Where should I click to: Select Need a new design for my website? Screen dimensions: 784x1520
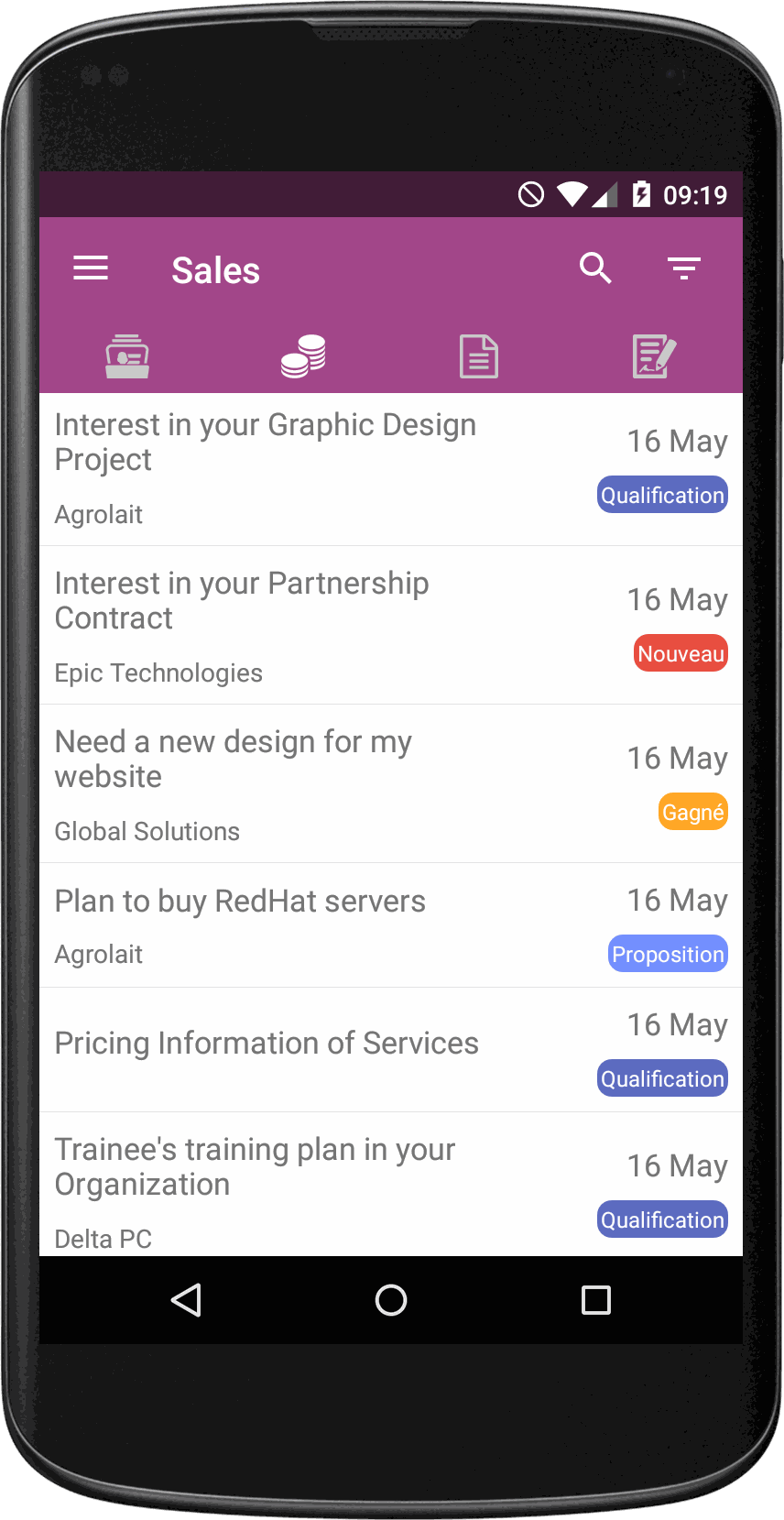point(391,784)
